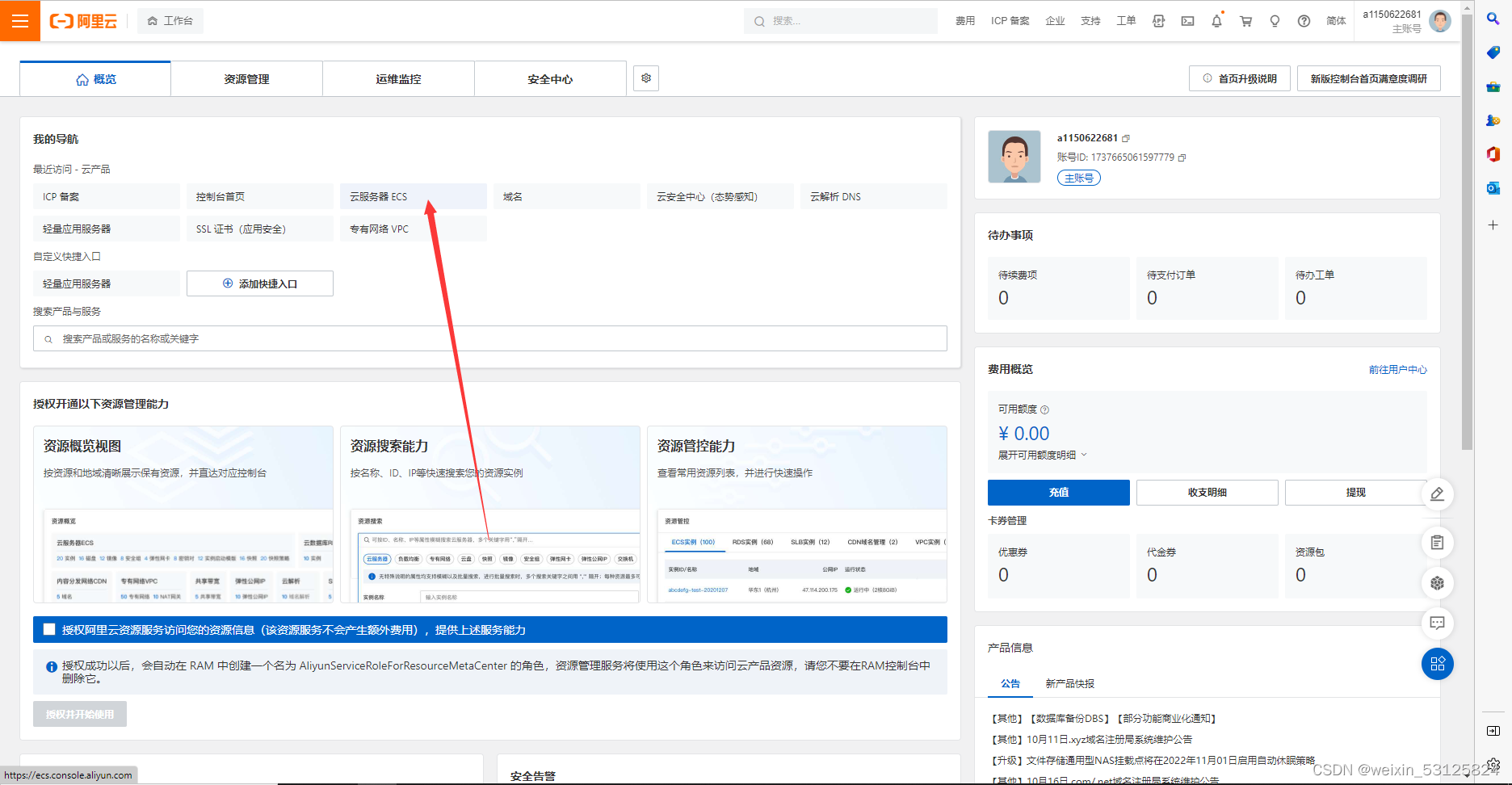The height and width of the screenshot is (785, 1512).
Task: Switch to 新产品快报 tab
Action: click(1069, 683)
